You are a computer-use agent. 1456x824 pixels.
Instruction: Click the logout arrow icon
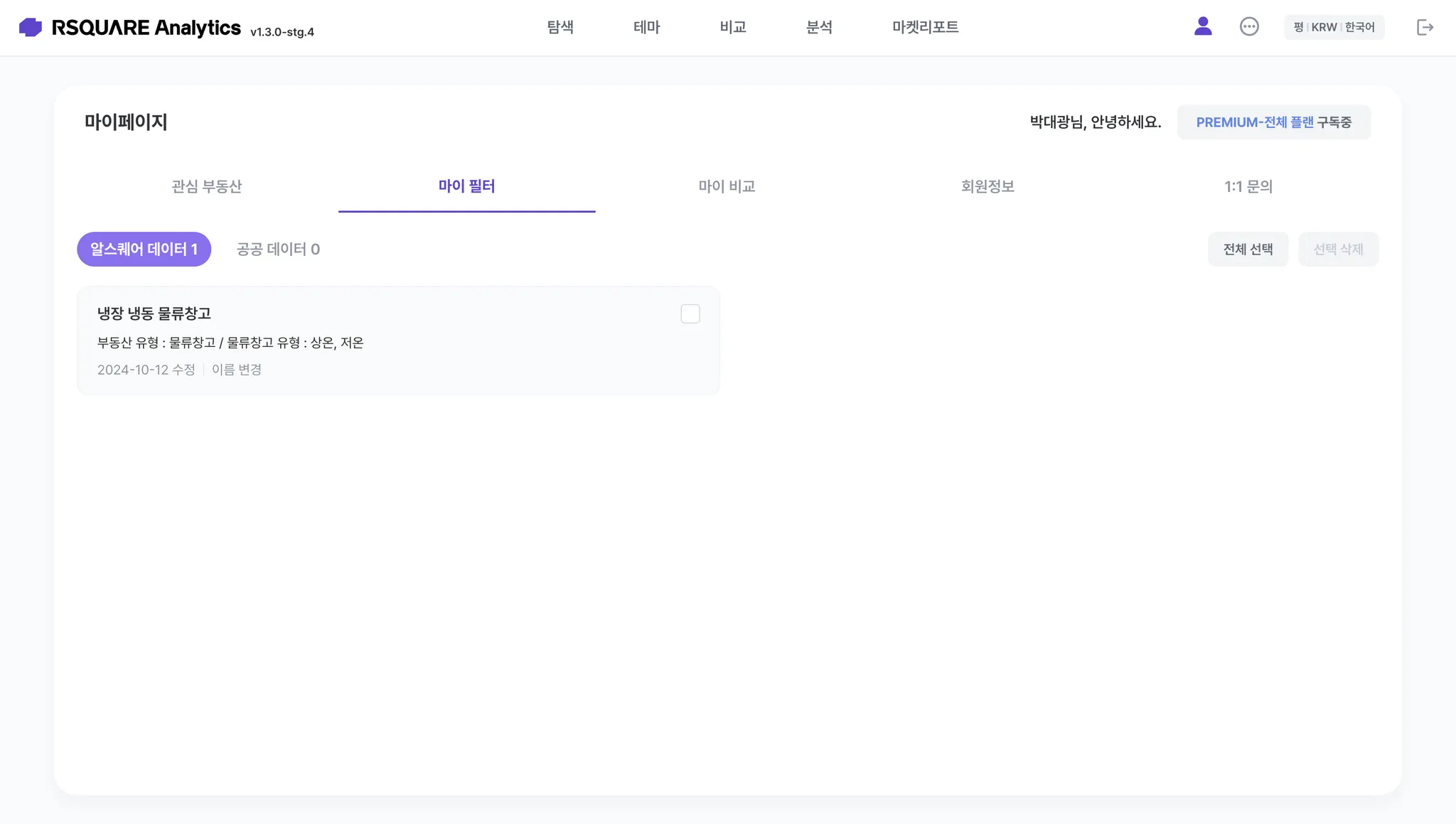click(x=1425, y=28)
